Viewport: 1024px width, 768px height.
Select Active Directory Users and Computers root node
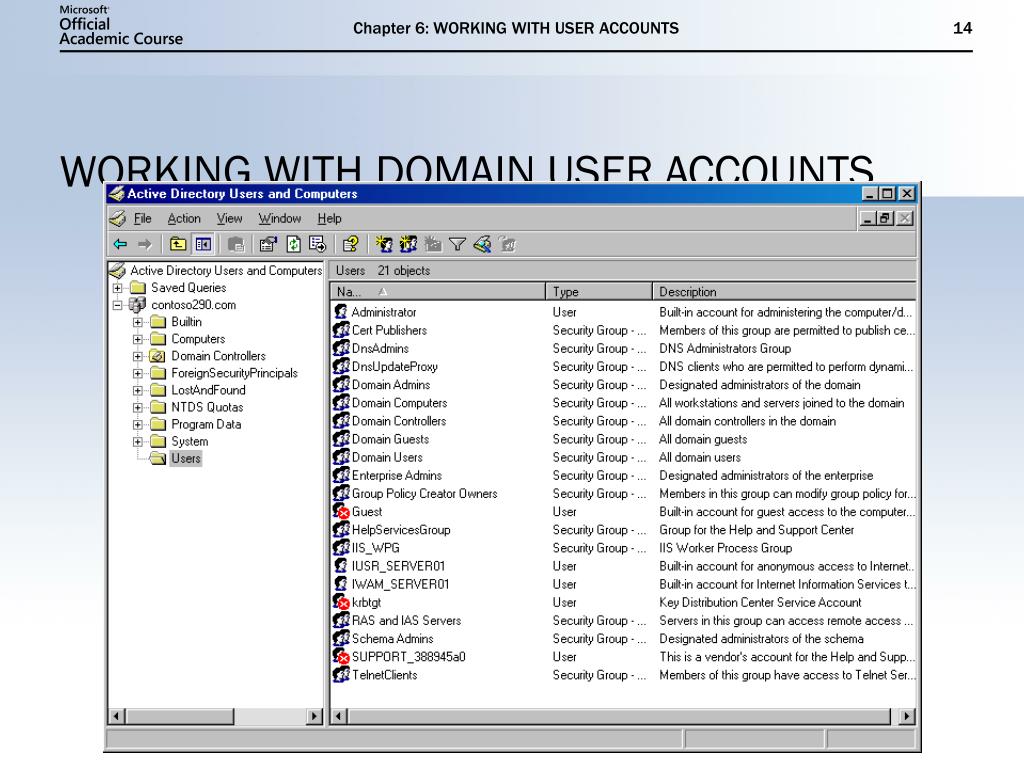pyautogui.click(x=226, y=270)
